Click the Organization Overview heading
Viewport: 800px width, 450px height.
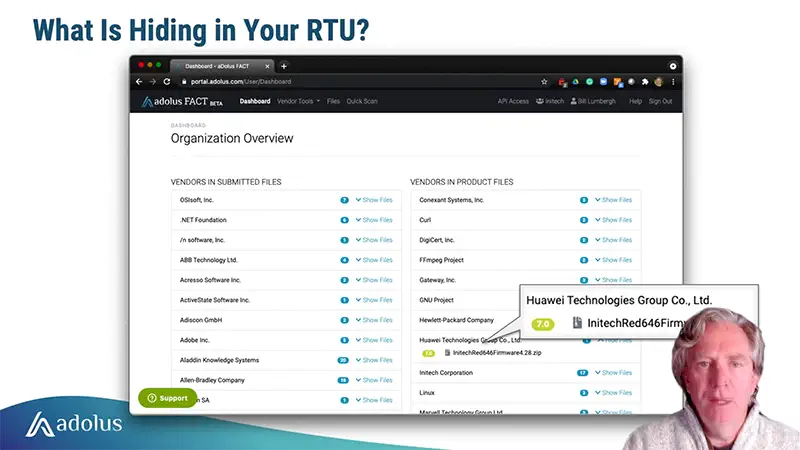[232, 138]
